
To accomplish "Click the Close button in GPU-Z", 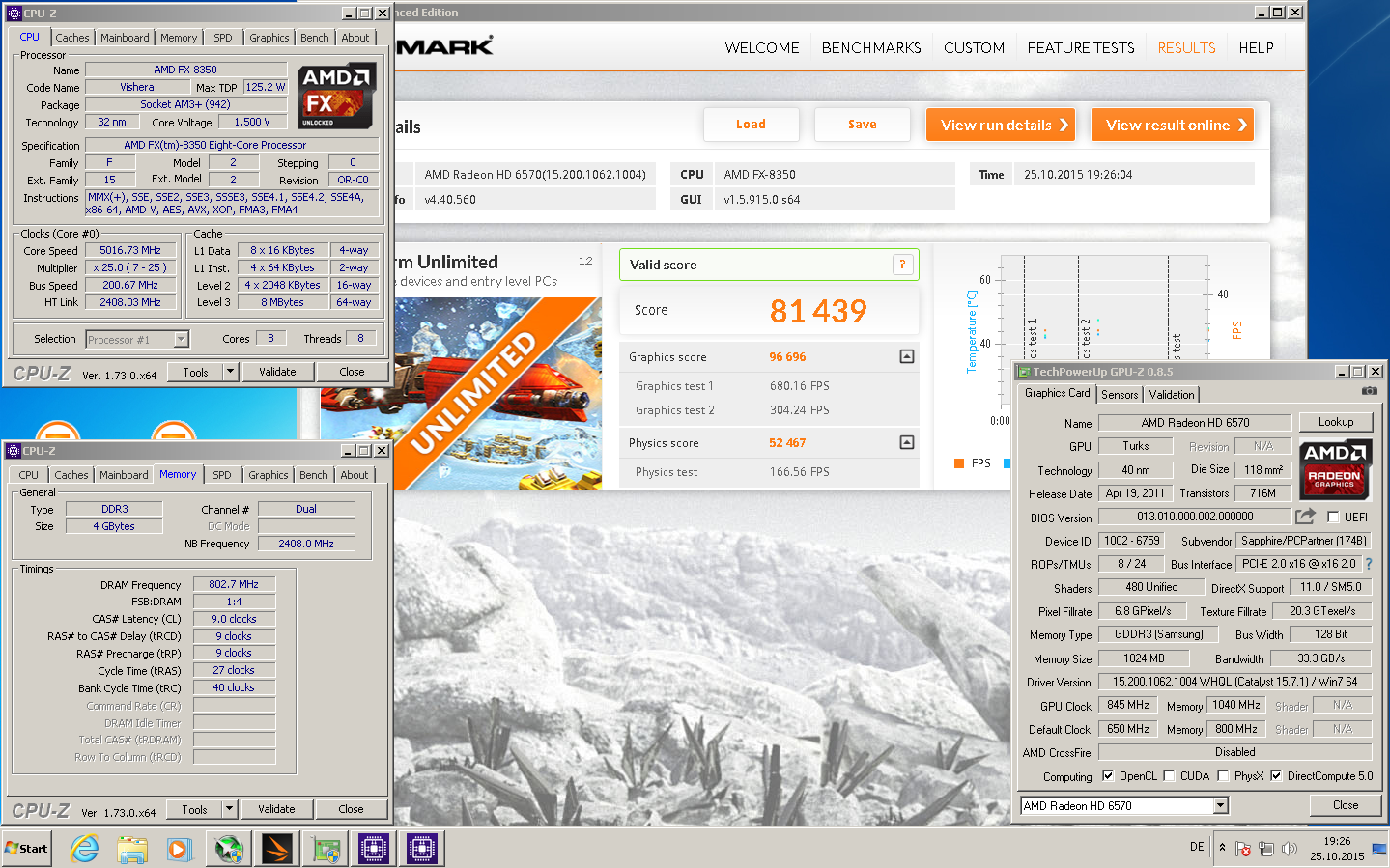I will point(1346,805).
